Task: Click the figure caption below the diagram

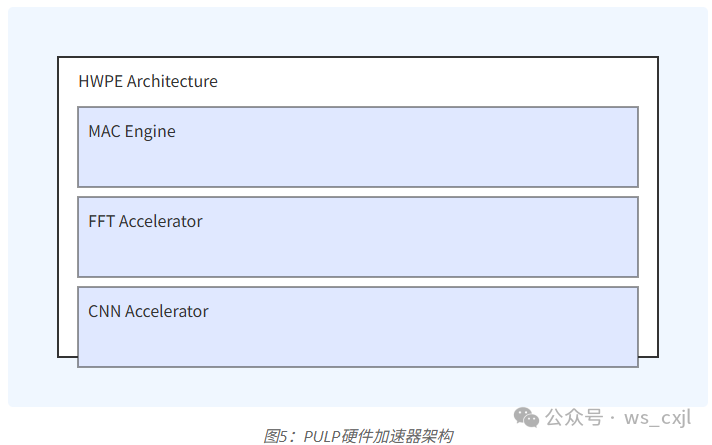Action: pyautogui.click(x=357, y=436)
